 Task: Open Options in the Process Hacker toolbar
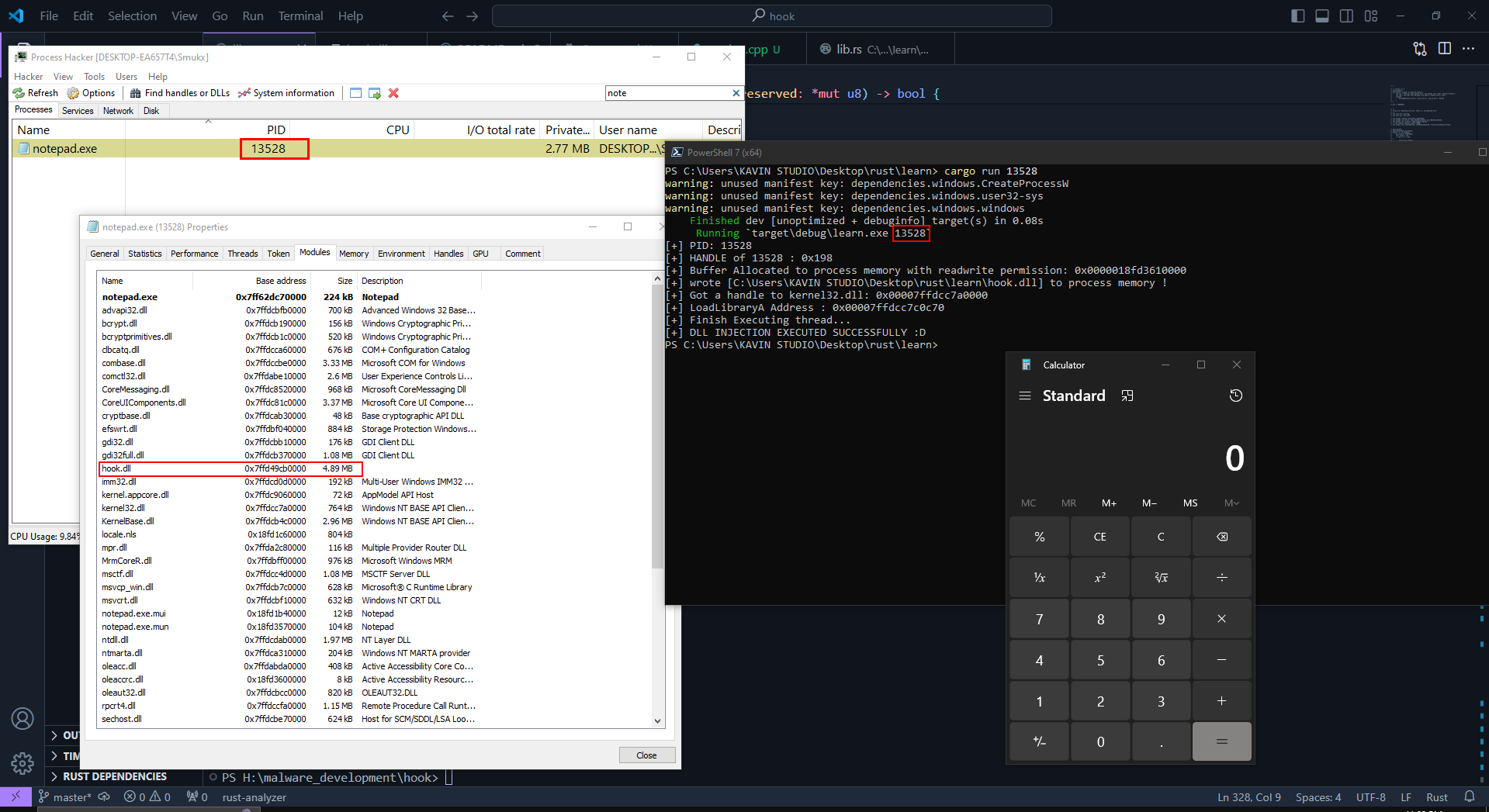(91, 93)
